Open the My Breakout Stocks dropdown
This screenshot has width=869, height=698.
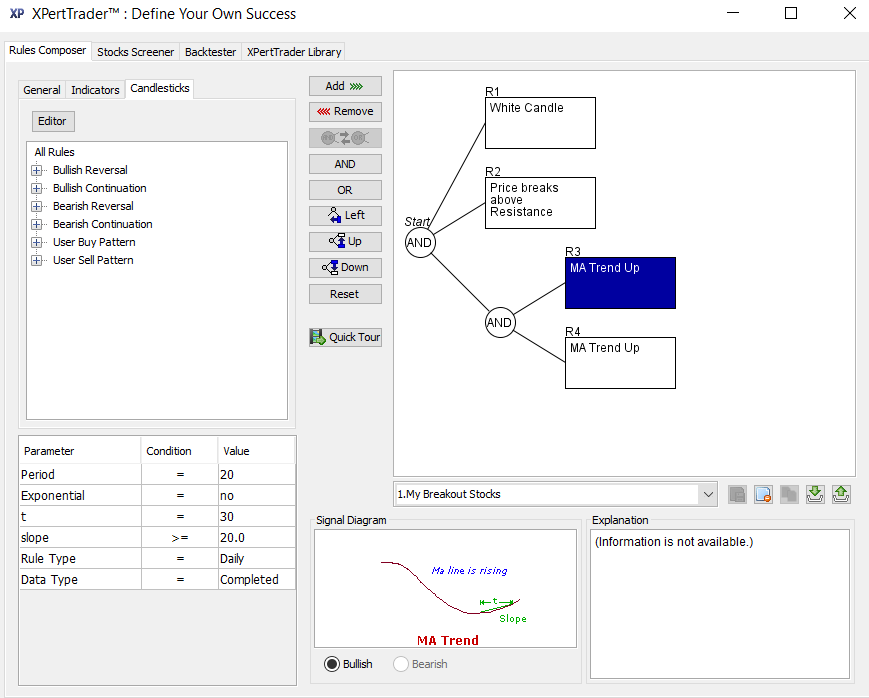click(x=708, y=494)
